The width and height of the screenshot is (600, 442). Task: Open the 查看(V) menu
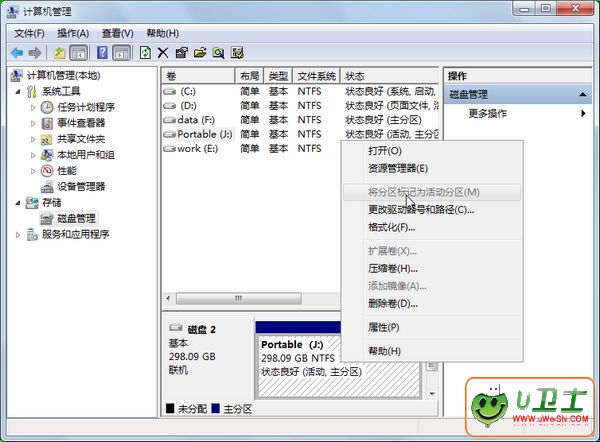(117, 34)
